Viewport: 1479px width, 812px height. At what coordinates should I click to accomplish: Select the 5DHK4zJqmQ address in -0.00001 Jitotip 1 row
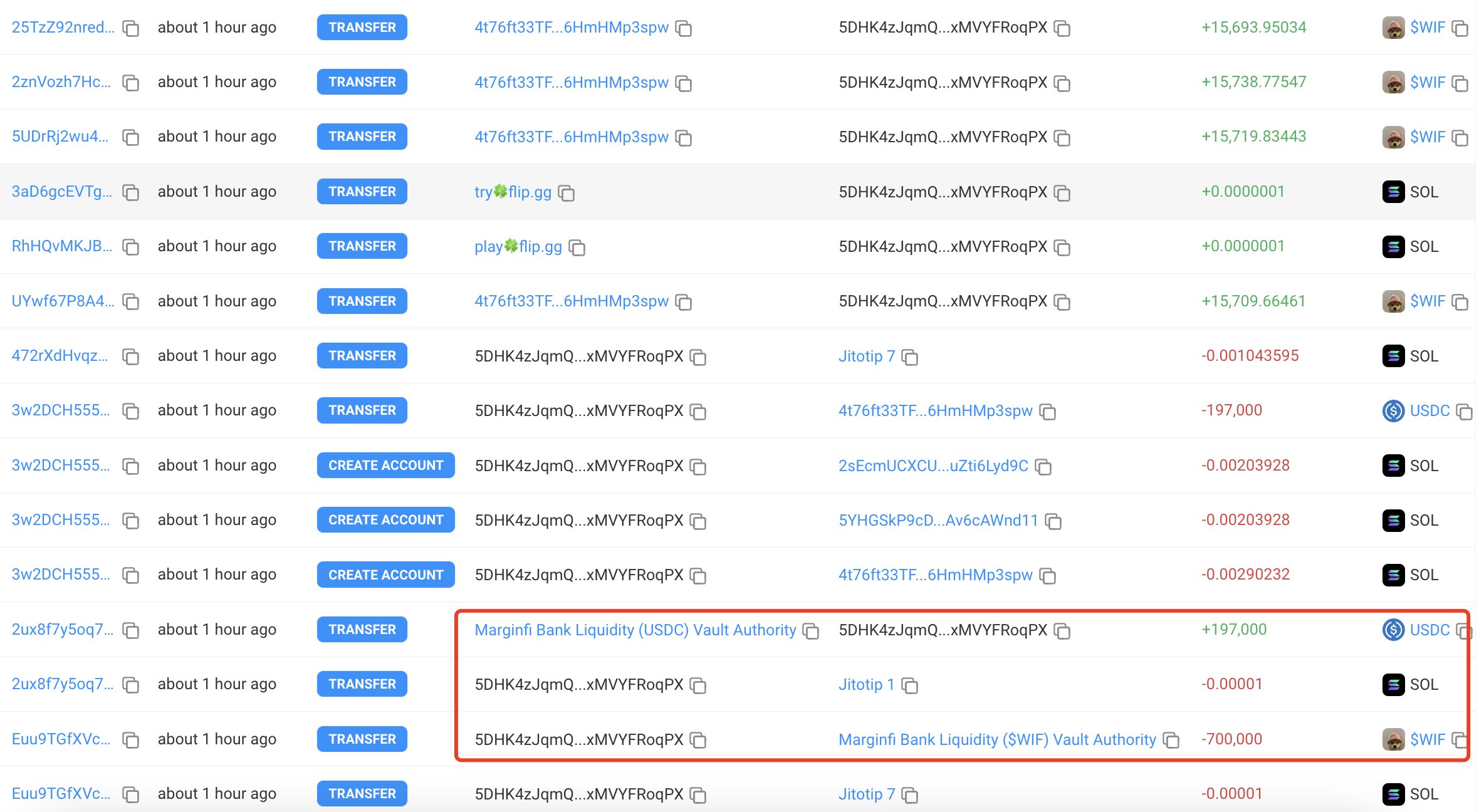tap(579, 684)
